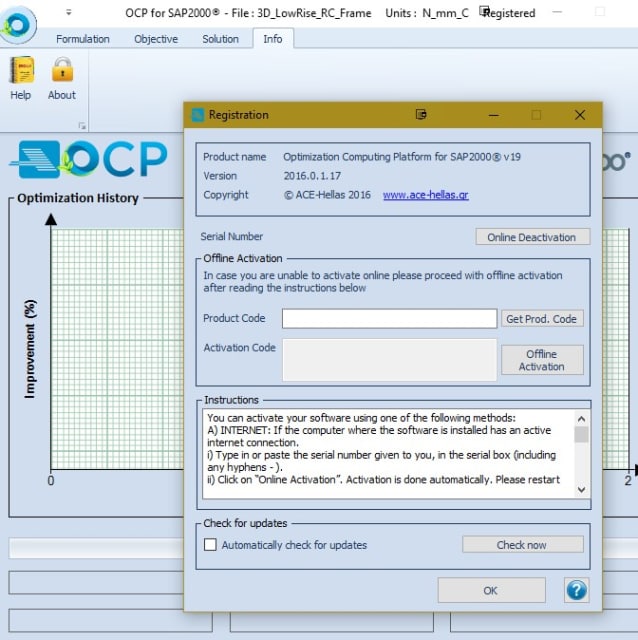Image resolution: width=638 pixels, height=640 pixels.
Task: Click the blue question mark help button
Action: [576, 590]
